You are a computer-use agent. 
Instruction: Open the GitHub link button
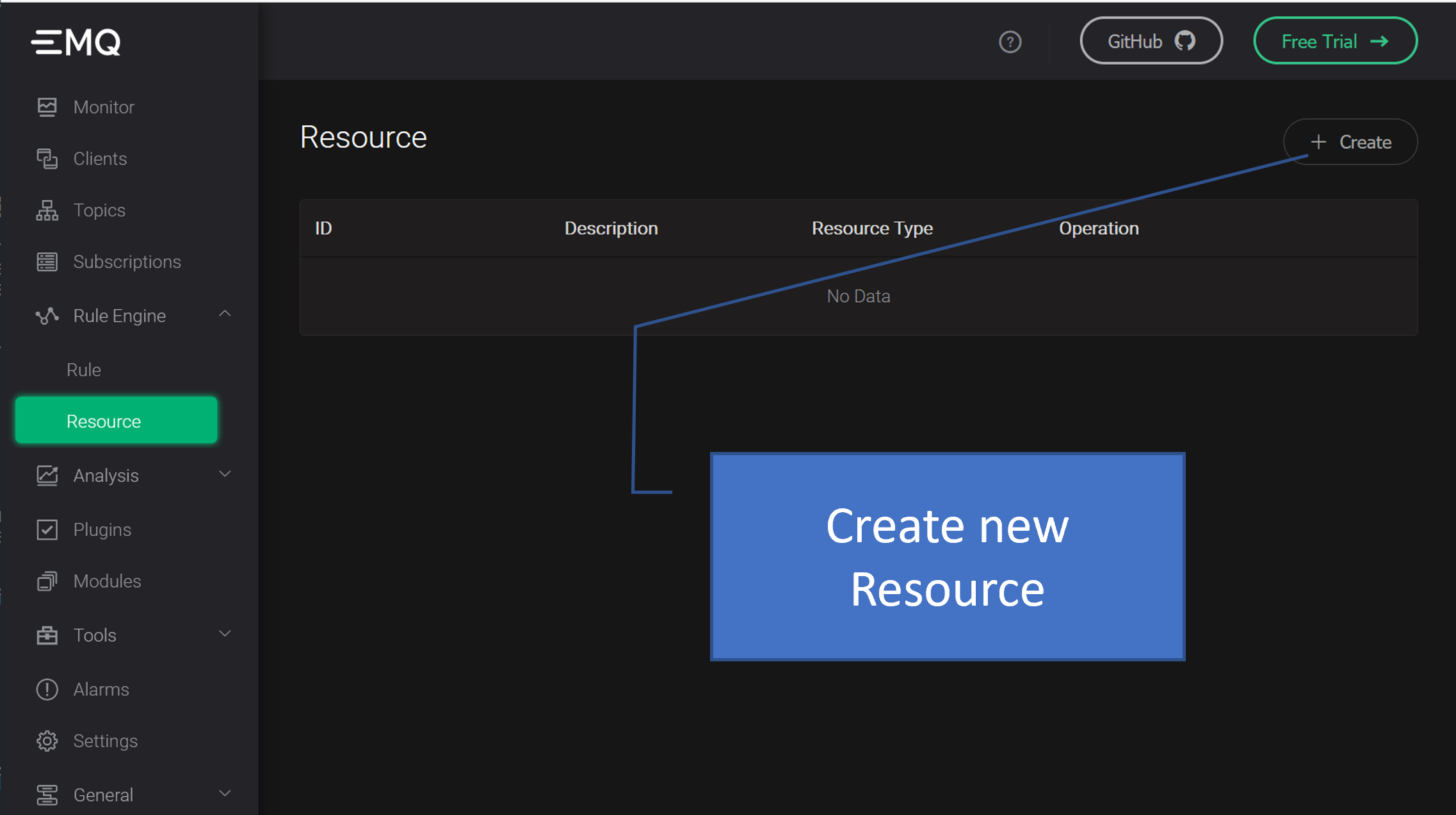coord(1151,41)
